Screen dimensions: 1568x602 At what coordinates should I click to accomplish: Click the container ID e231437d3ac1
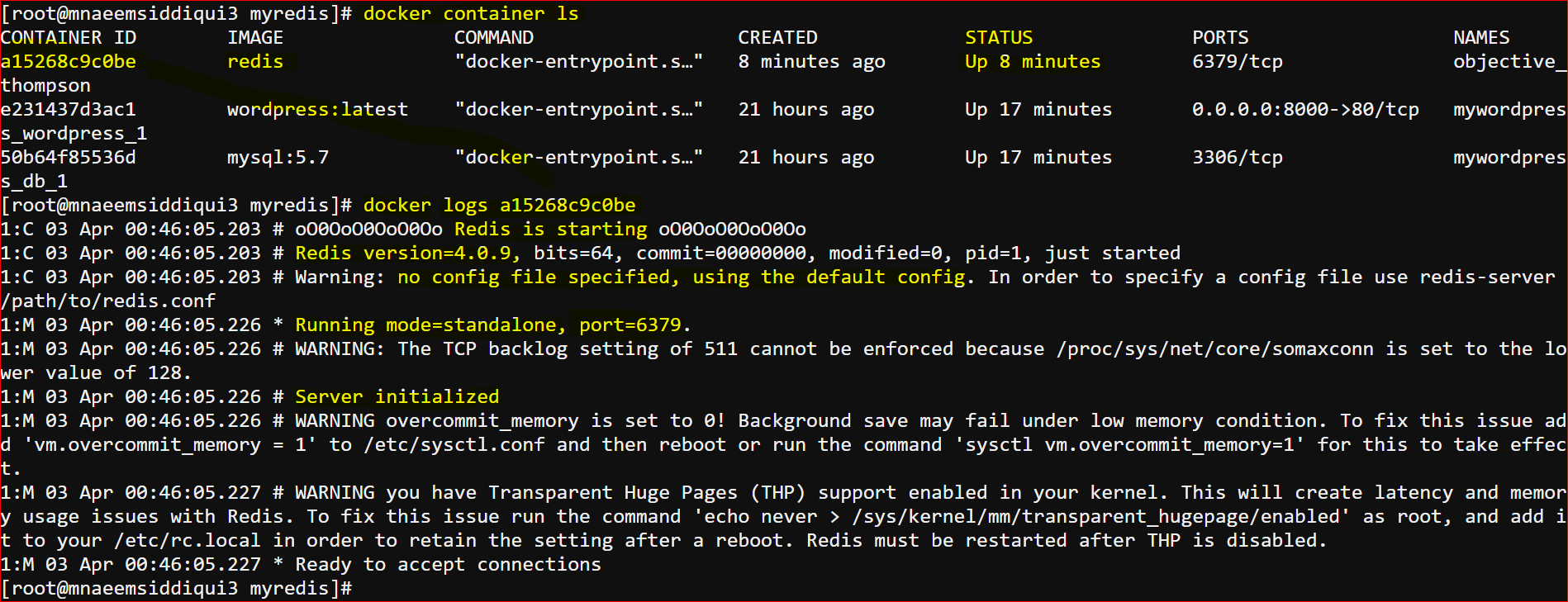pyautogui.click(x=69, y=109)
